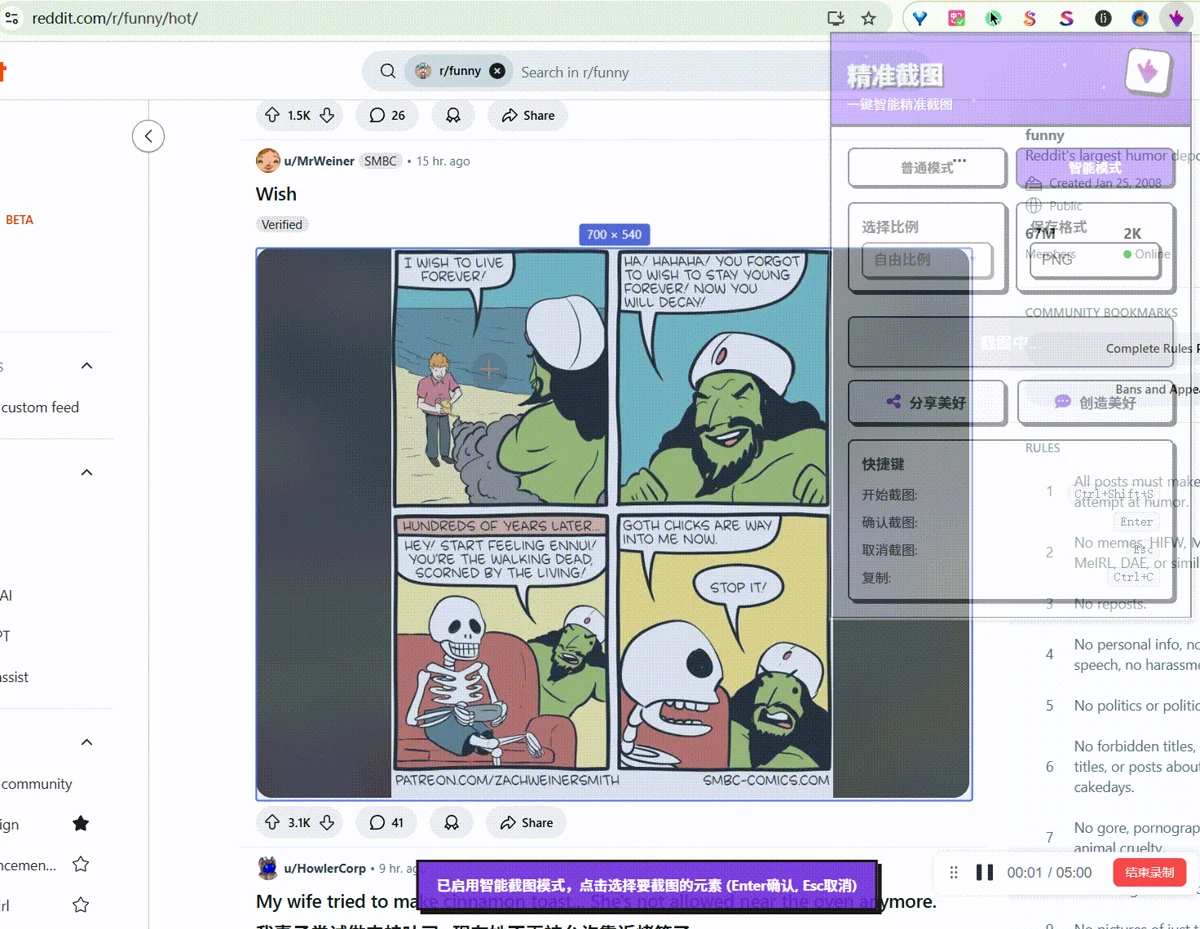1200x929 pixels.
Task: Switch to 普通模式 screenshot mode
Action: pyautogui.click(x=927, y=167)
